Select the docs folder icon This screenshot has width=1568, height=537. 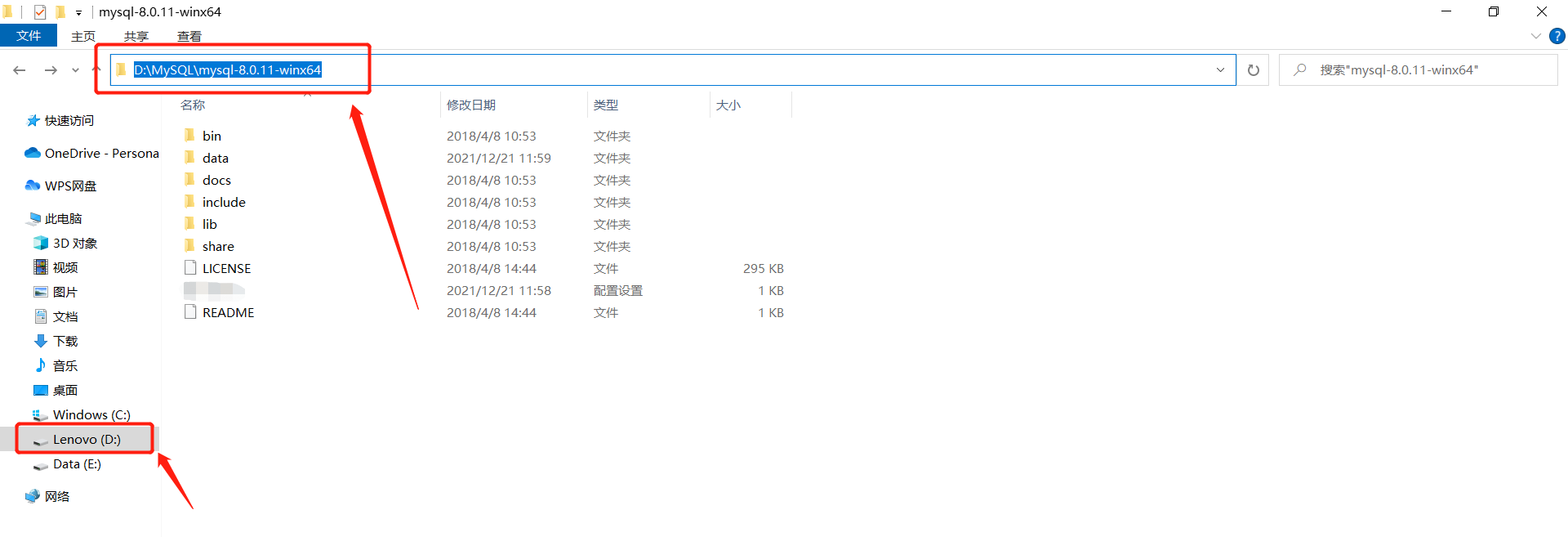(x=190, y=180)
